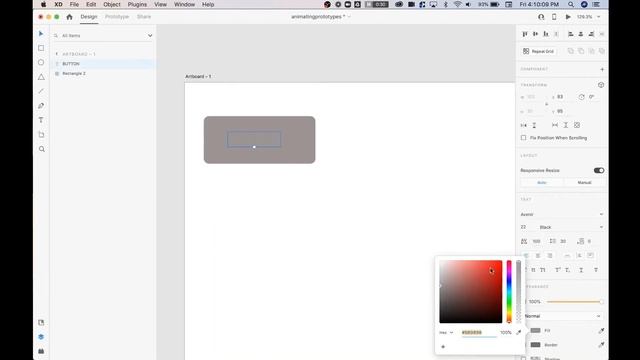Pick the Ellipse tool
The width and height of the screenshot is (640, 360).
41,62
